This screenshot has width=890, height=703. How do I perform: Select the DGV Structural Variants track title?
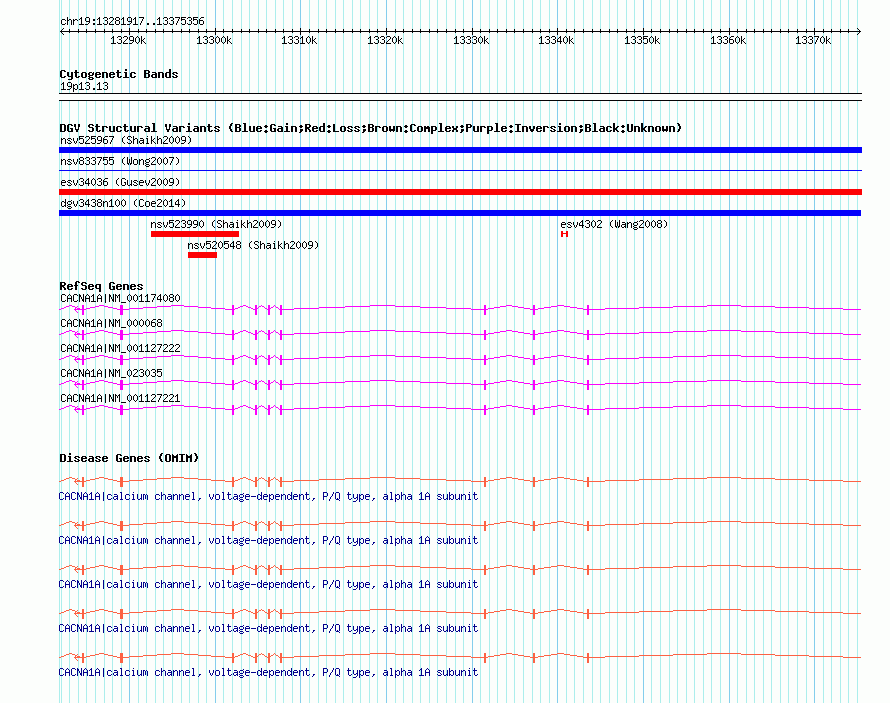click(x=370, y=128)
